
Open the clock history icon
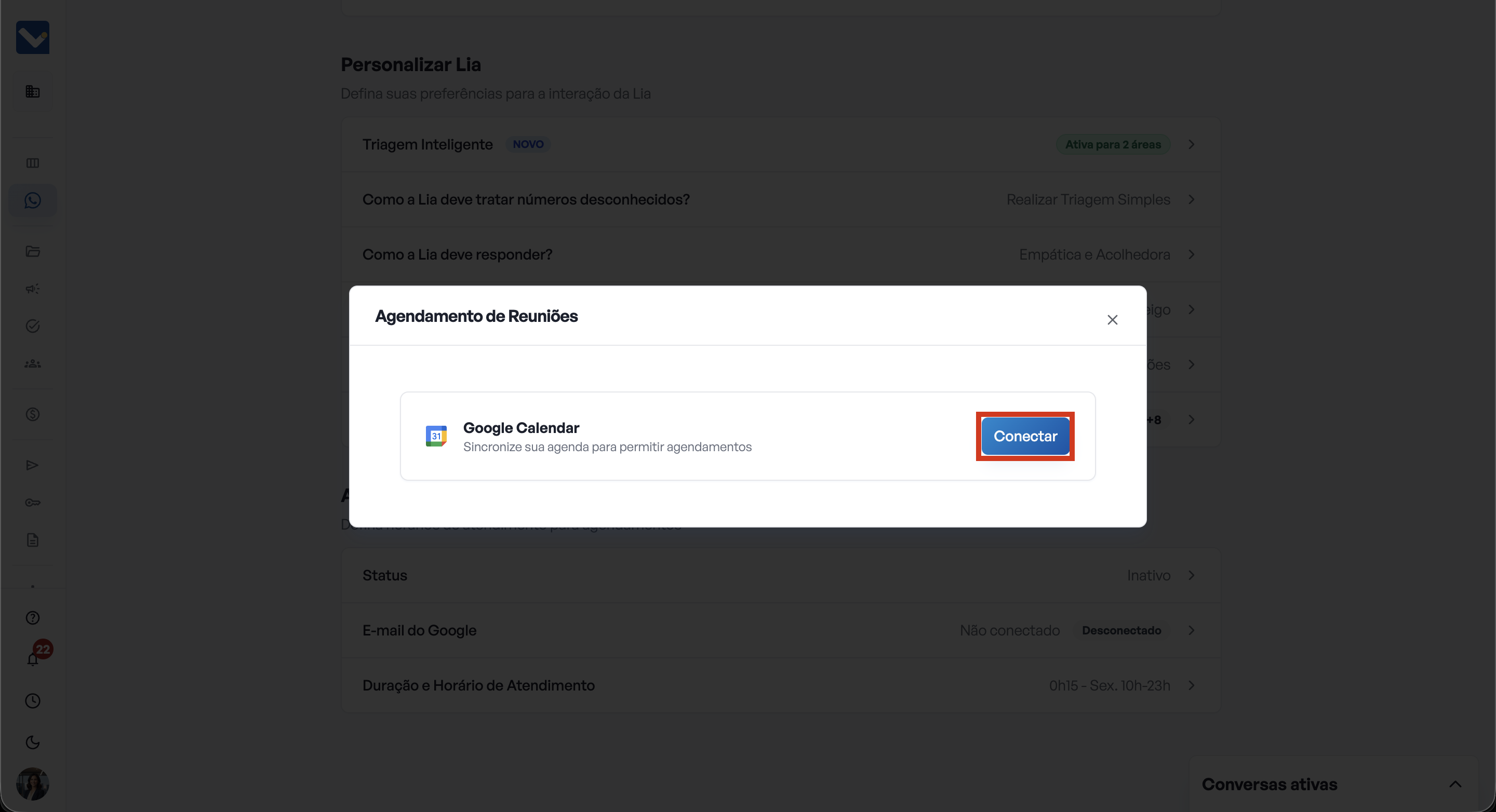tap(33, 700)
